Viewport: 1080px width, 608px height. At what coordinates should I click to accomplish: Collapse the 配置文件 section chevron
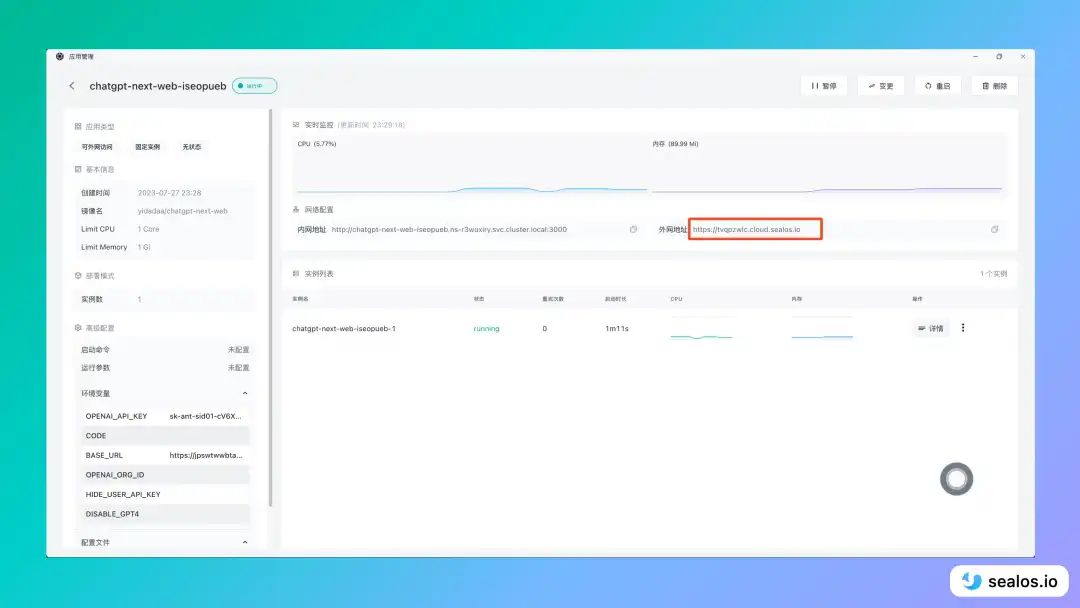click(245, 542)
